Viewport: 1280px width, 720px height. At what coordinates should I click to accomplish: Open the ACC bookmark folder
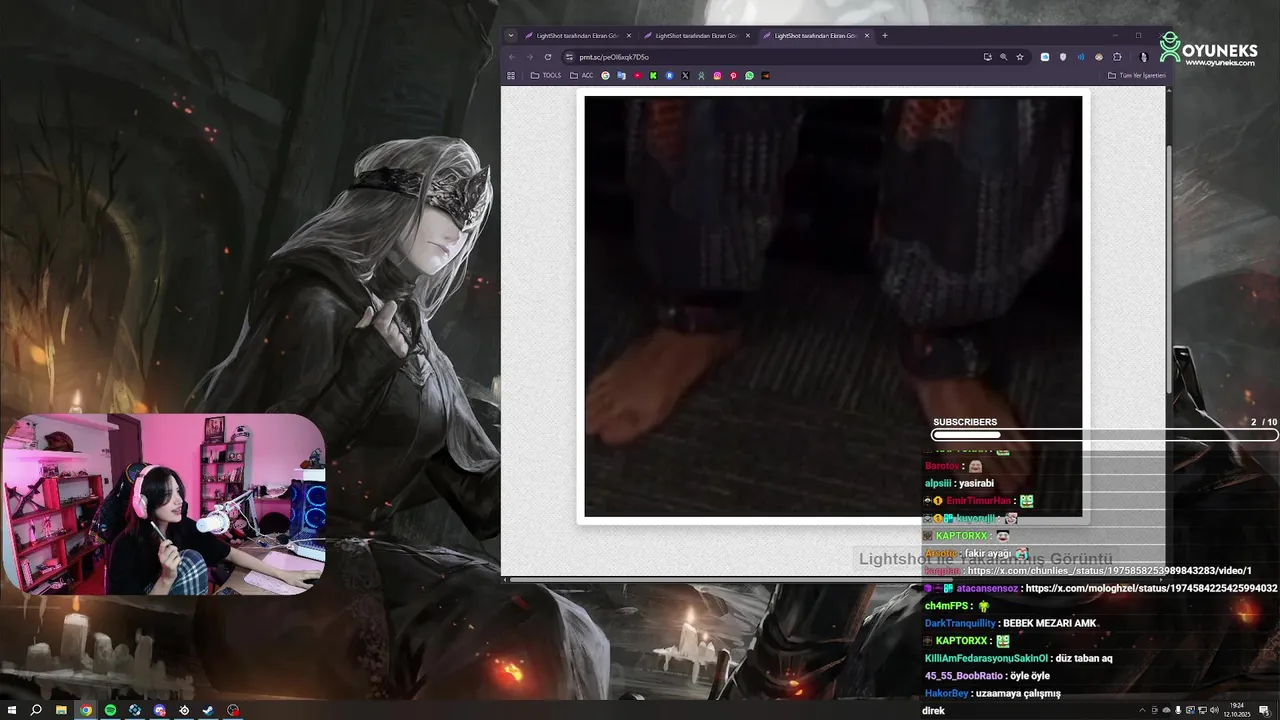coord(581,76)
